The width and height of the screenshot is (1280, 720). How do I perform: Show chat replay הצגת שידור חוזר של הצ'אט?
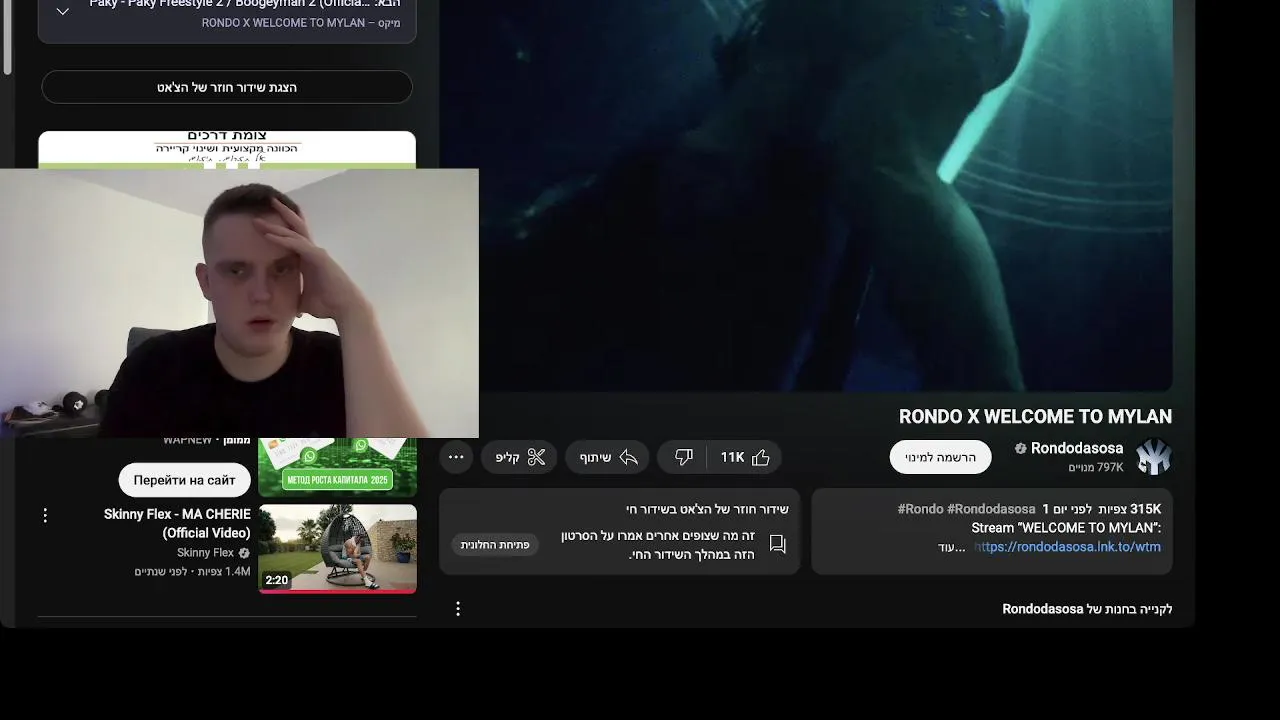point(227,87)
